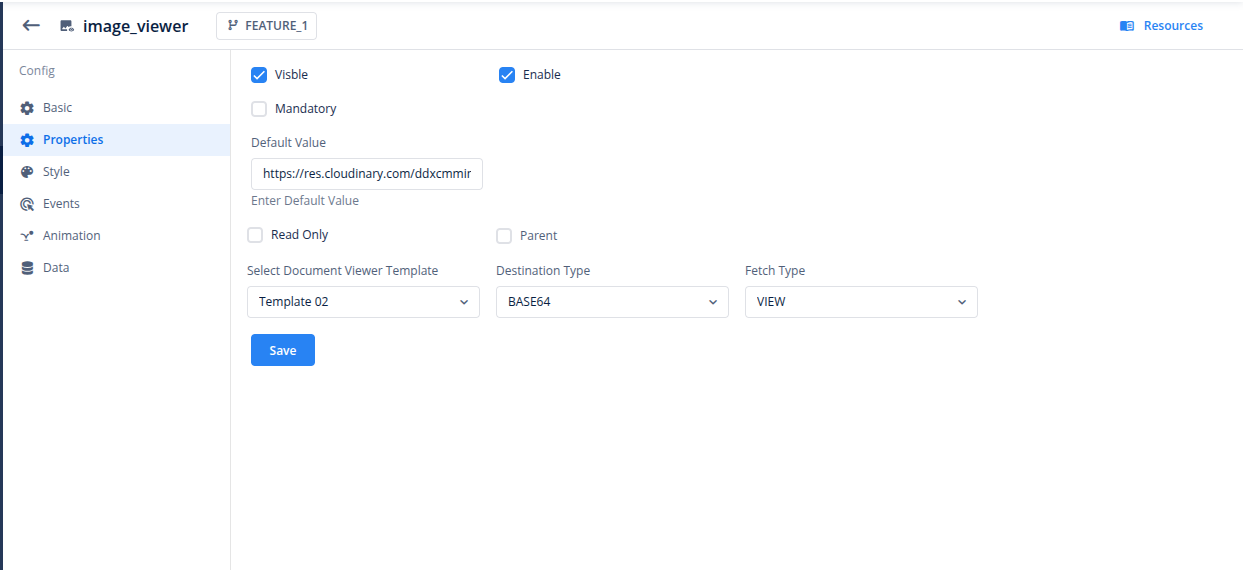Toggle the Enable checkbox

click(x=507, y=75)
